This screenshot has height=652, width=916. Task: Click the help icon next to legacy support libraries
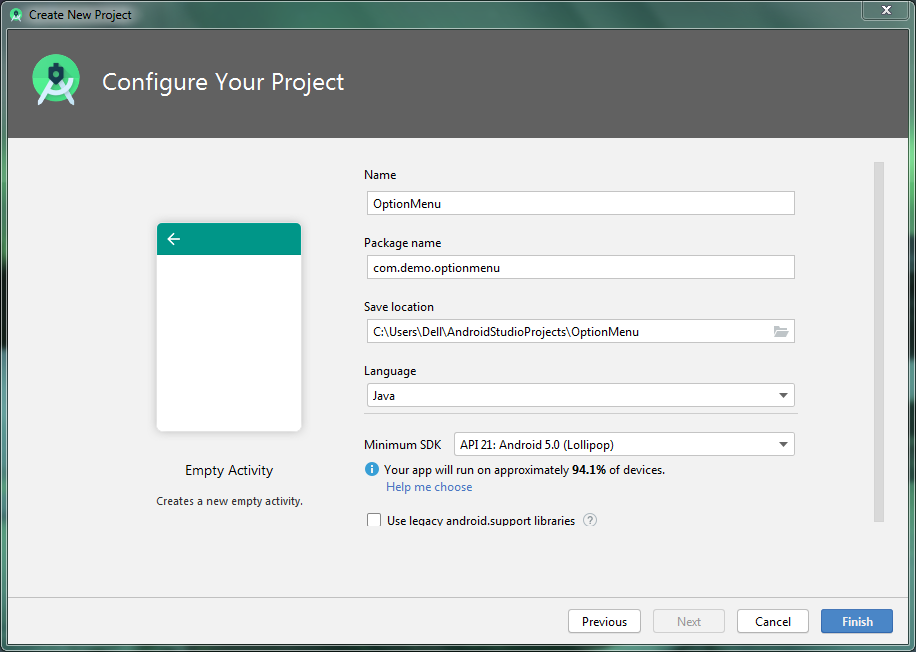click(x=589, y=520)
